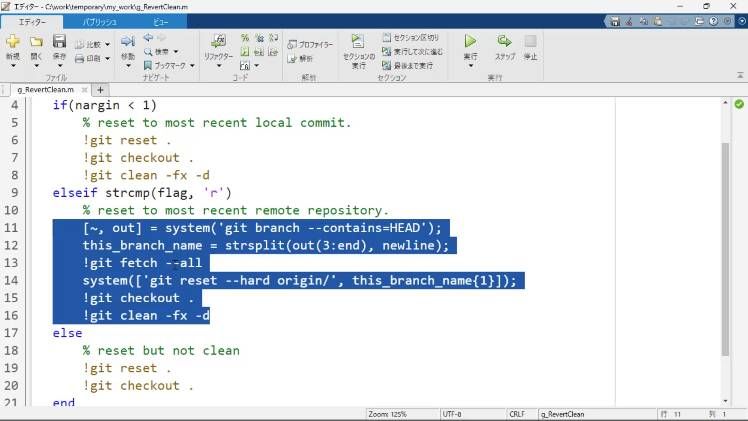
Task: Click the Open (開く) folder icon
Action: click(36, 41)
